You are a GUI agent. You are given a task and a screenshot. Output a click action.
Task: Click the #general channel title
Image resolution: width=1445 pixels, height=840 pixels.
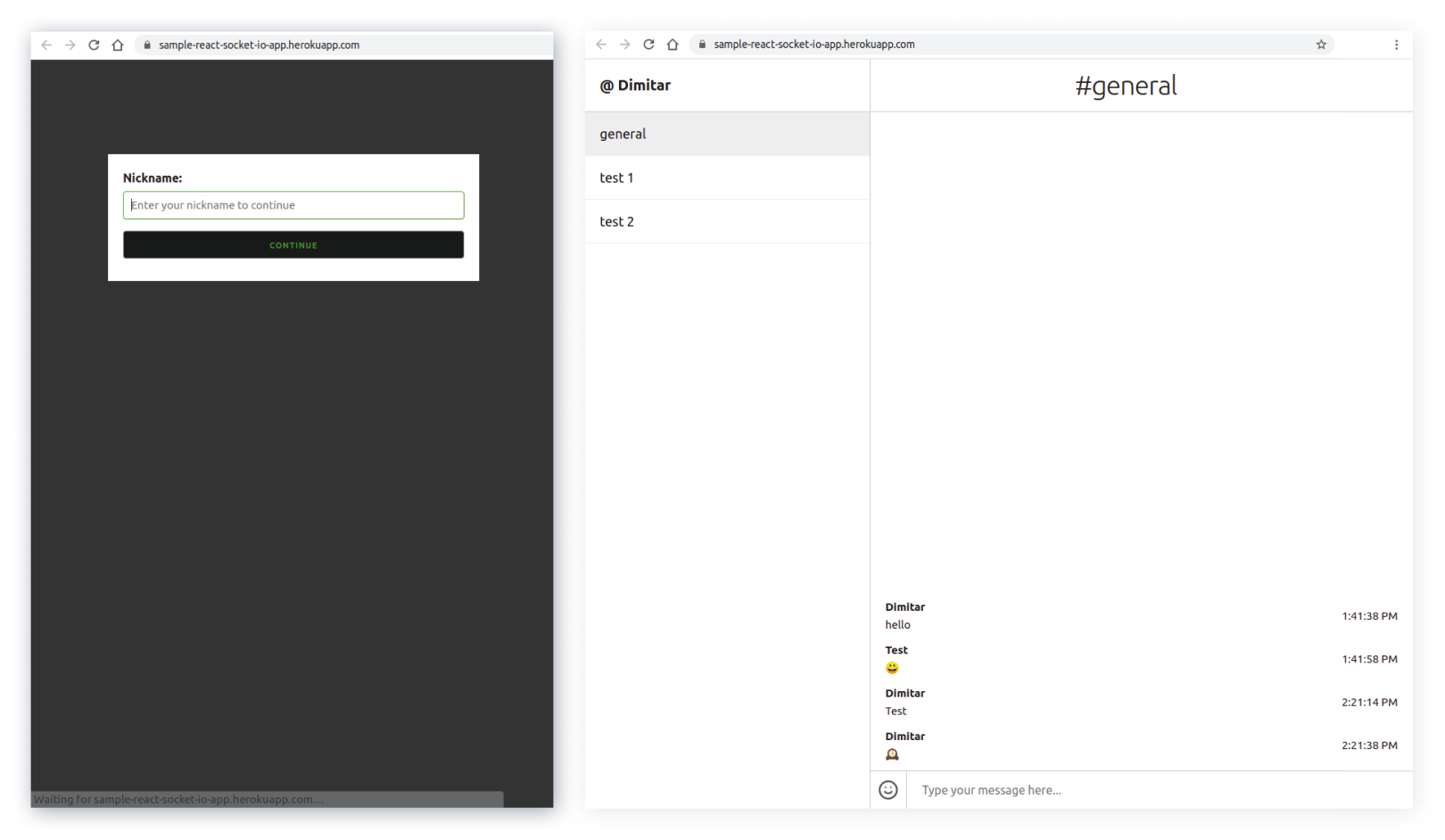[1126, 86]
